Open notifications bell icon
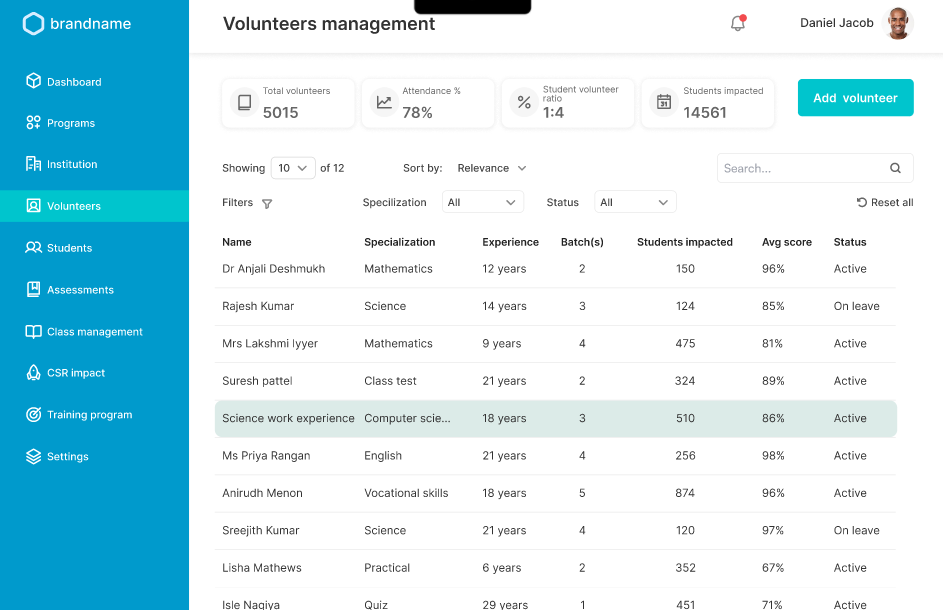The image size is (943, 610). (x=738, y=23)
